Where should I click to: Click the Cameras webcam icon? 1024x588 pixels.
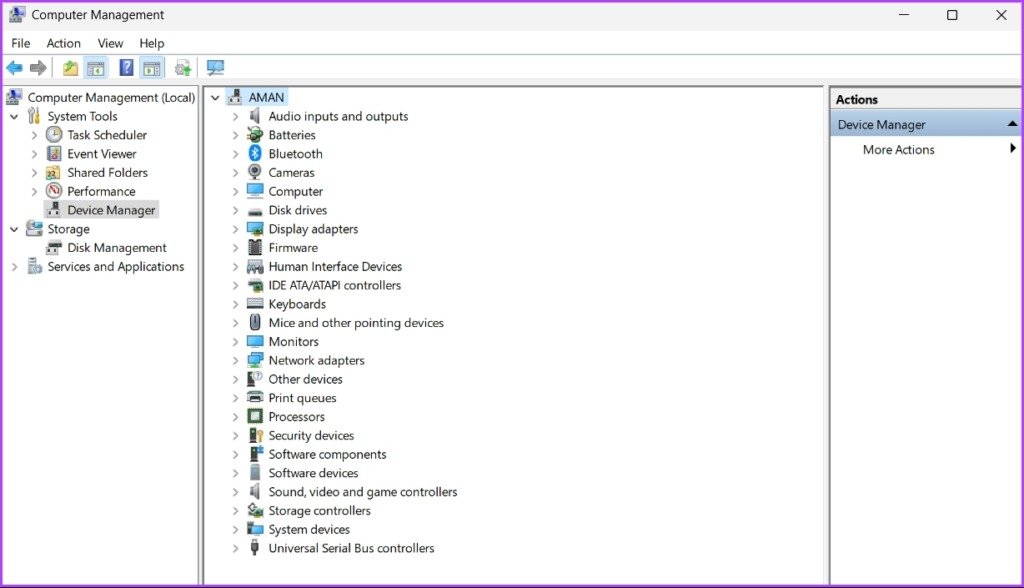pos(255,172)
